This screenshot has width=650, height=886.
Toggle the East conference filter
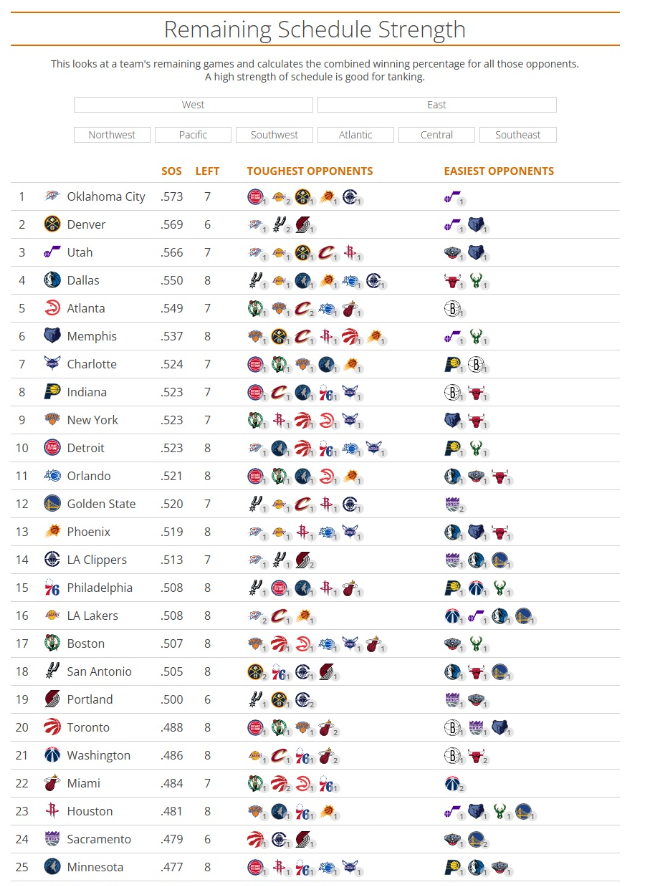[x=436, y=105]
